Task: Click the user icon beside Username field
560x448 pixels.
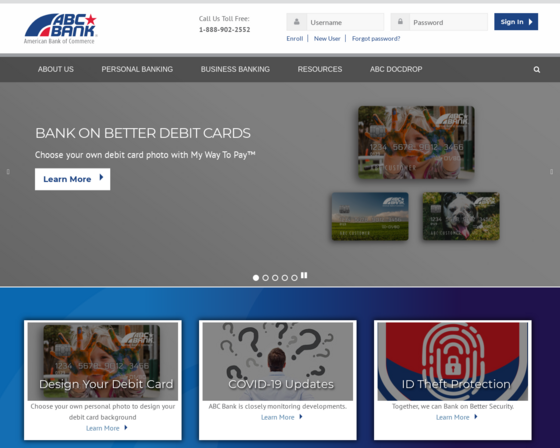Action: (x=296, y=22)
